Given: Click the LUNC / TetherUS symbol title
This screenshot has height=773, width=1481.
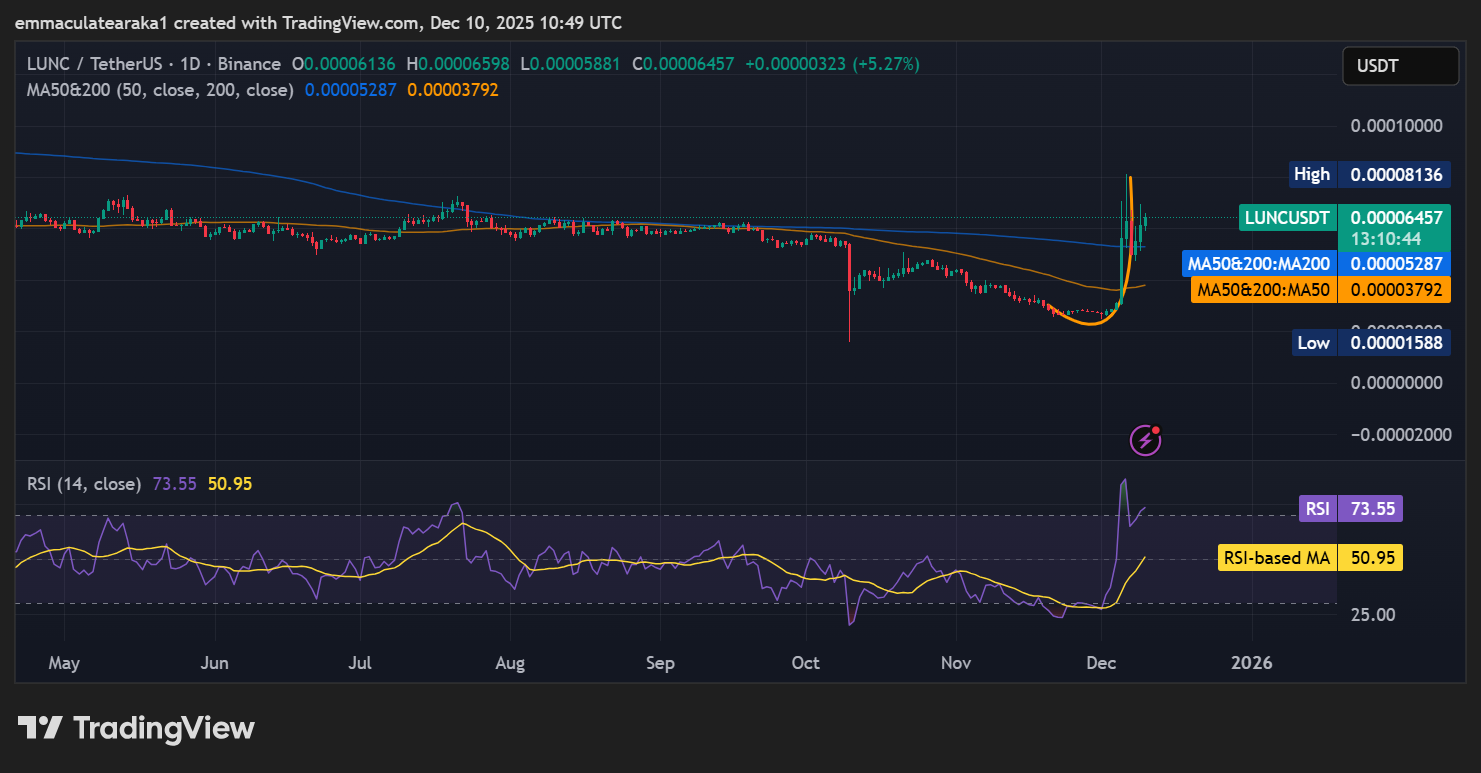Looking at the screenshot, I should point(96,64).
